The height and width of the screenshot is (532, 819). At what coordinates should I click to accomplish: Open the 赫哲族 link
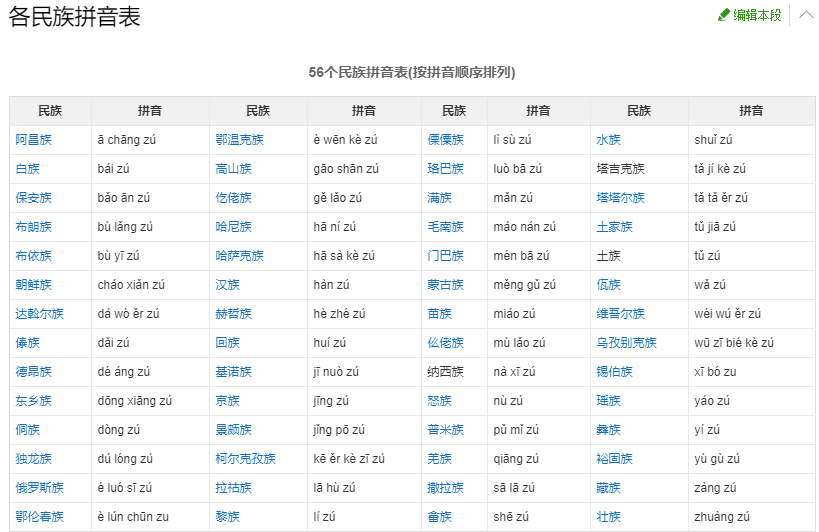(x=233, y=314)
